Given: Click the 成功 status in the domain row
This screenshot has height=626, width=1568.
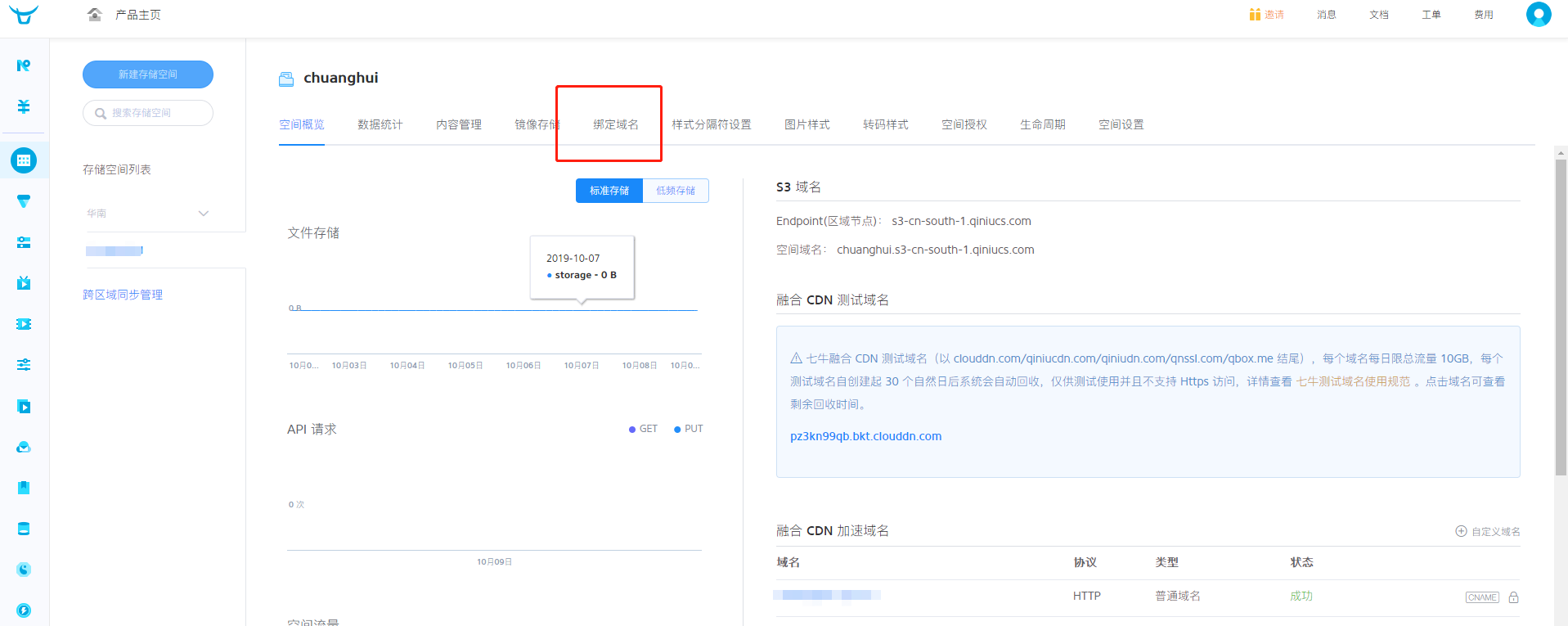Looking at the screenshot, I should (x=1301, y=596).
